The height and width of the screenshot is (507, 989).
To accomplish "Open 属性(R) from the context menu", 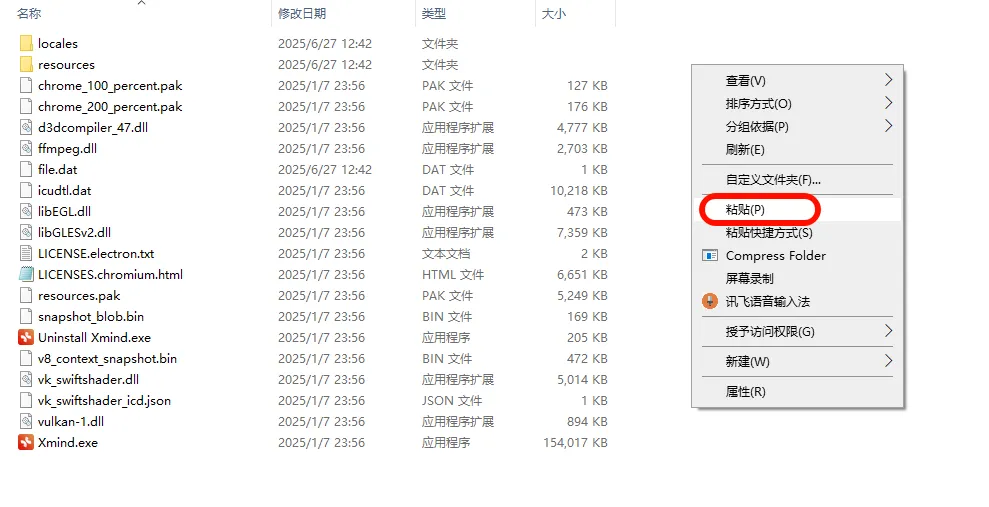I will click(798, 392).
